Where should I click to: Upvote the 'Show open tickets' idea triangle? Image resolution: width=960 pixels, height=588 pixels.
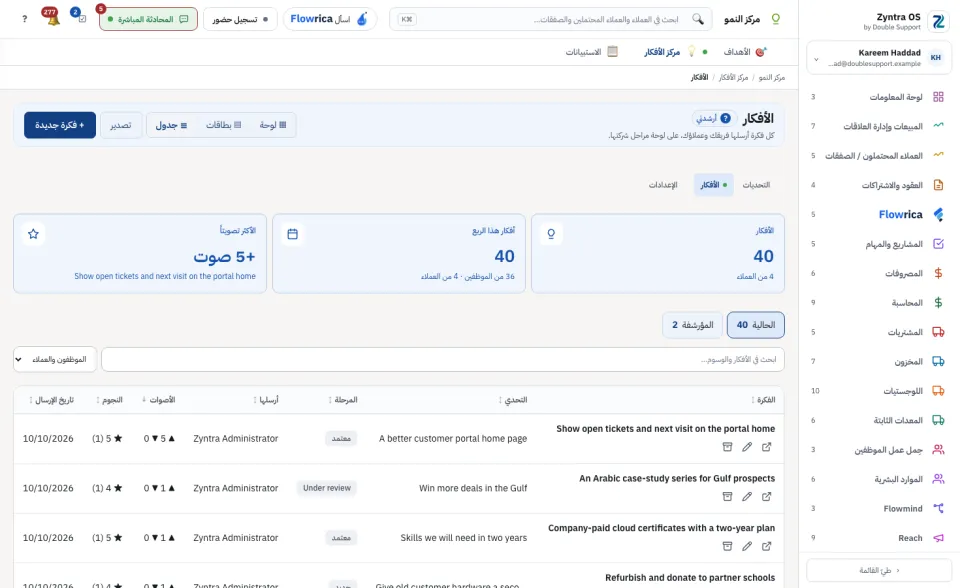171,439
